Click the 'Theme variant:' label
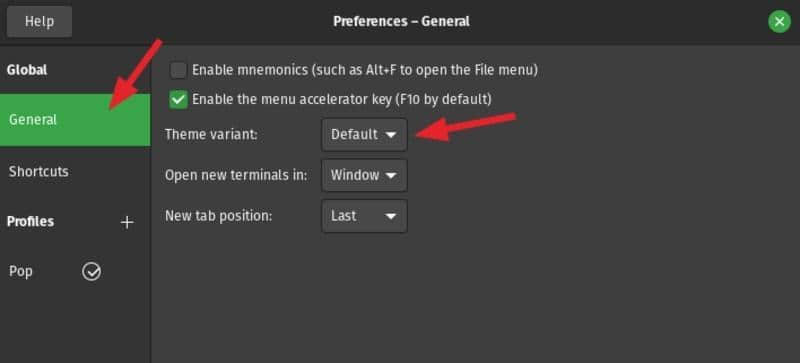The image size is (800, 363). 211,135
